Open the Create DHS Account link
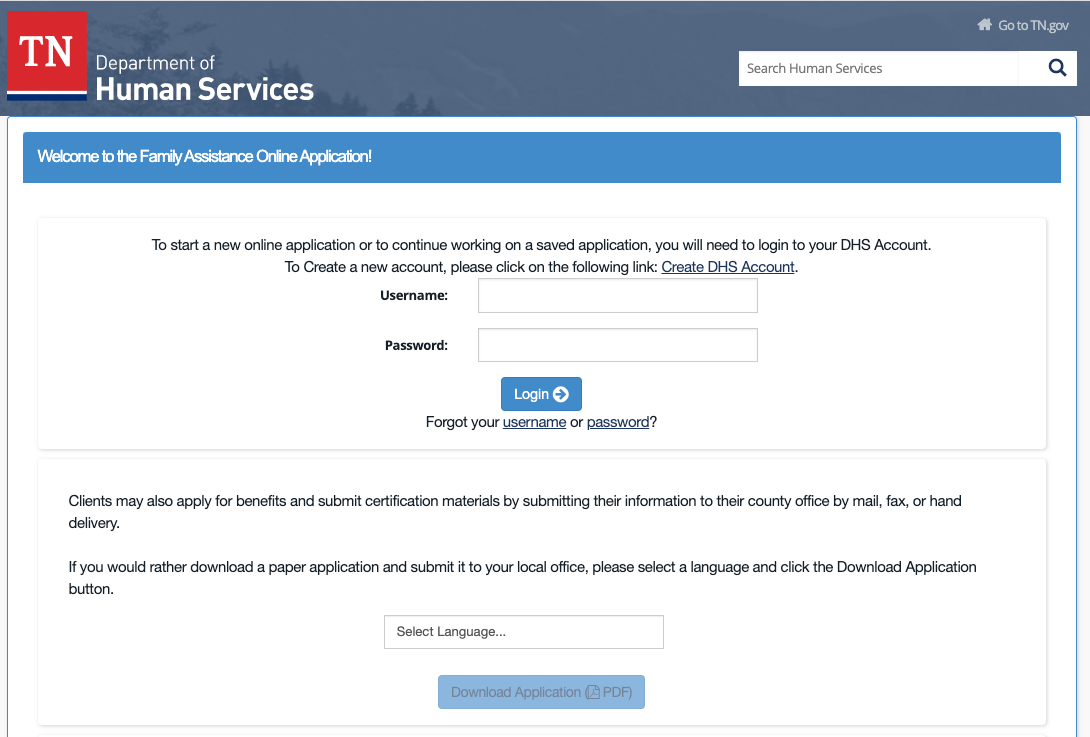This screenshot has height=737, width=1090. [728, 267]
